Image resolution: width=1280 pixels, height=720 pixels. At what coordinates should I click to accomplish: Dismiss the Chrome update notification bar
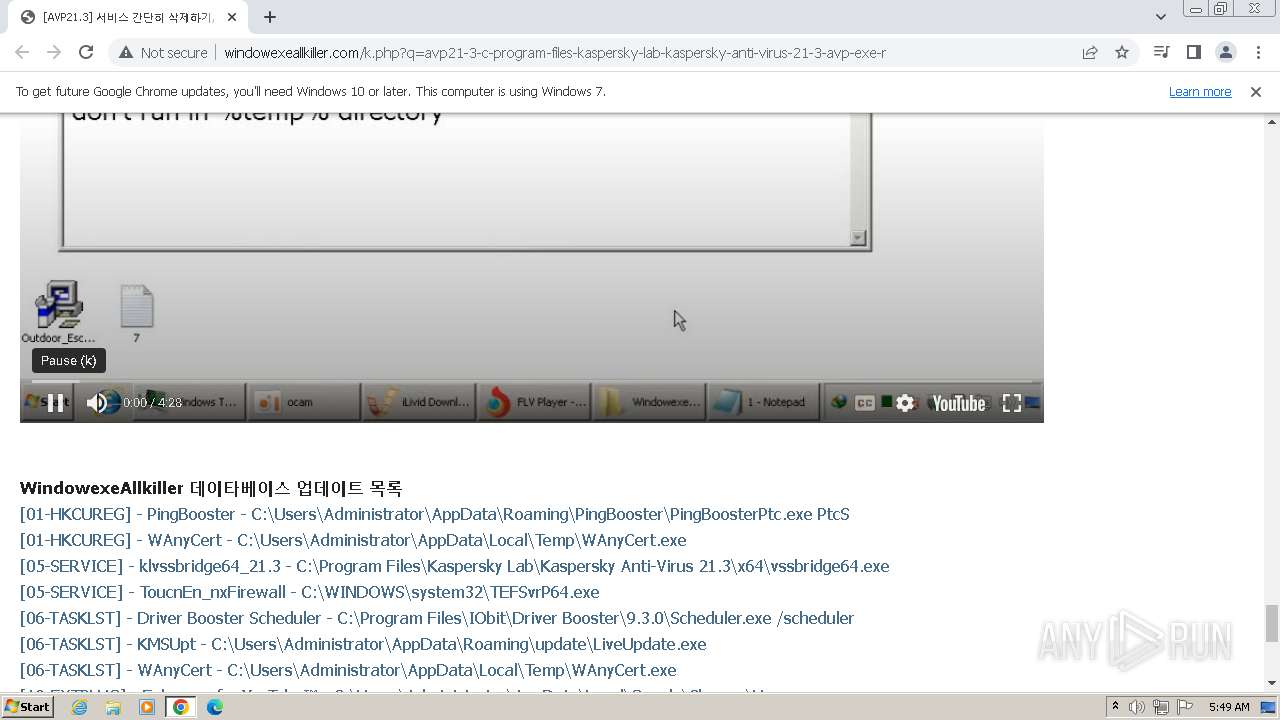pyautogui.click(x=1256, y=91)
